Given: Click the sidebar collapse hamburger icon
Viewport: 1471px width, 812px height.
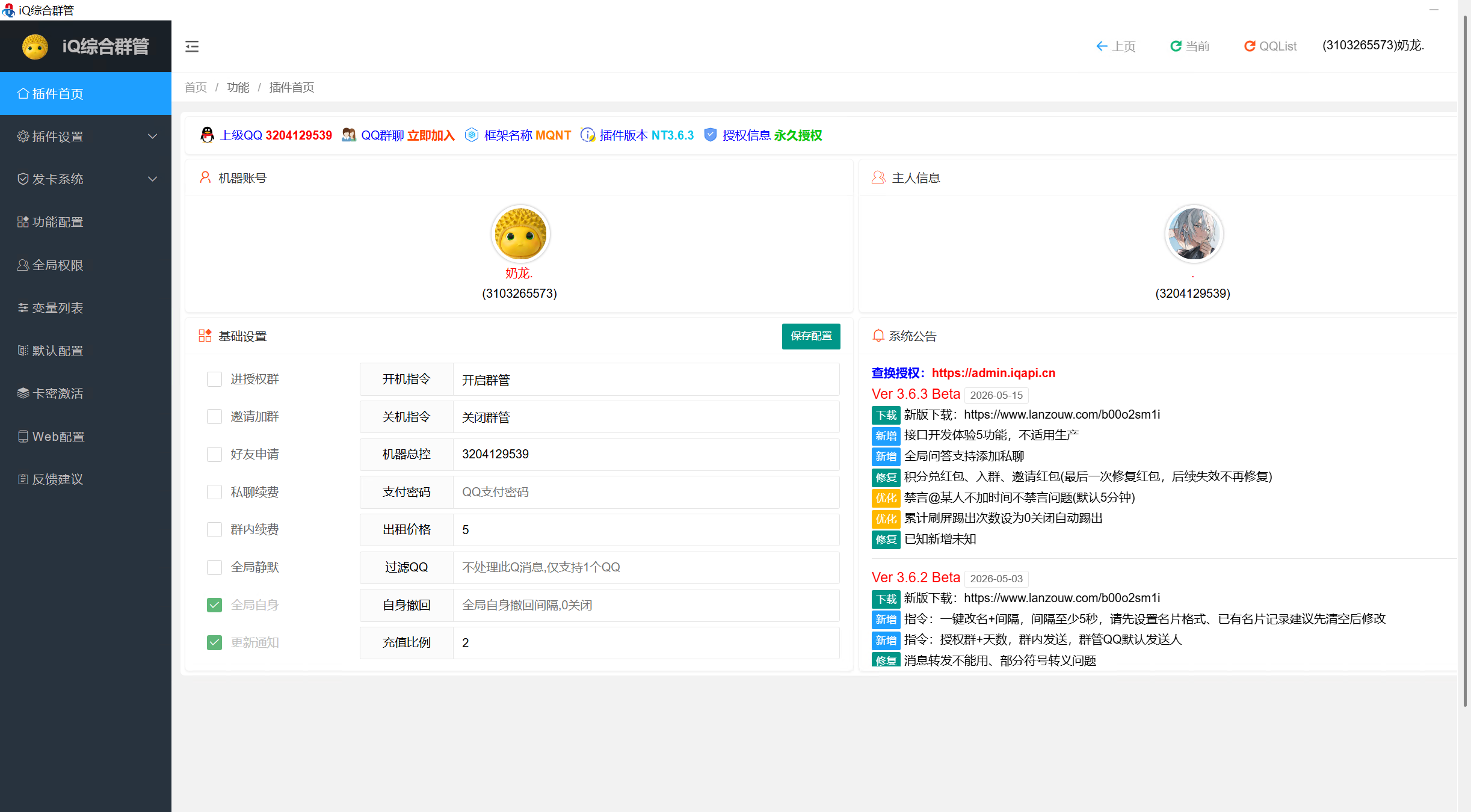Looking at the screenshot, I should pyautogui.click(x=192, y=46).
